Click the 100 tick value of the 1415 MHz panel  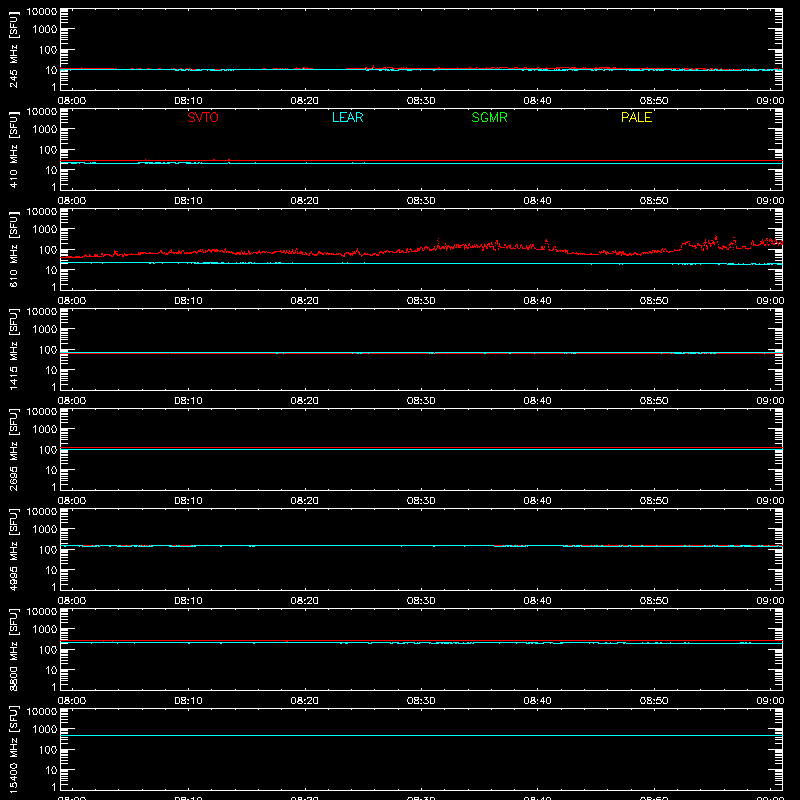48,350
